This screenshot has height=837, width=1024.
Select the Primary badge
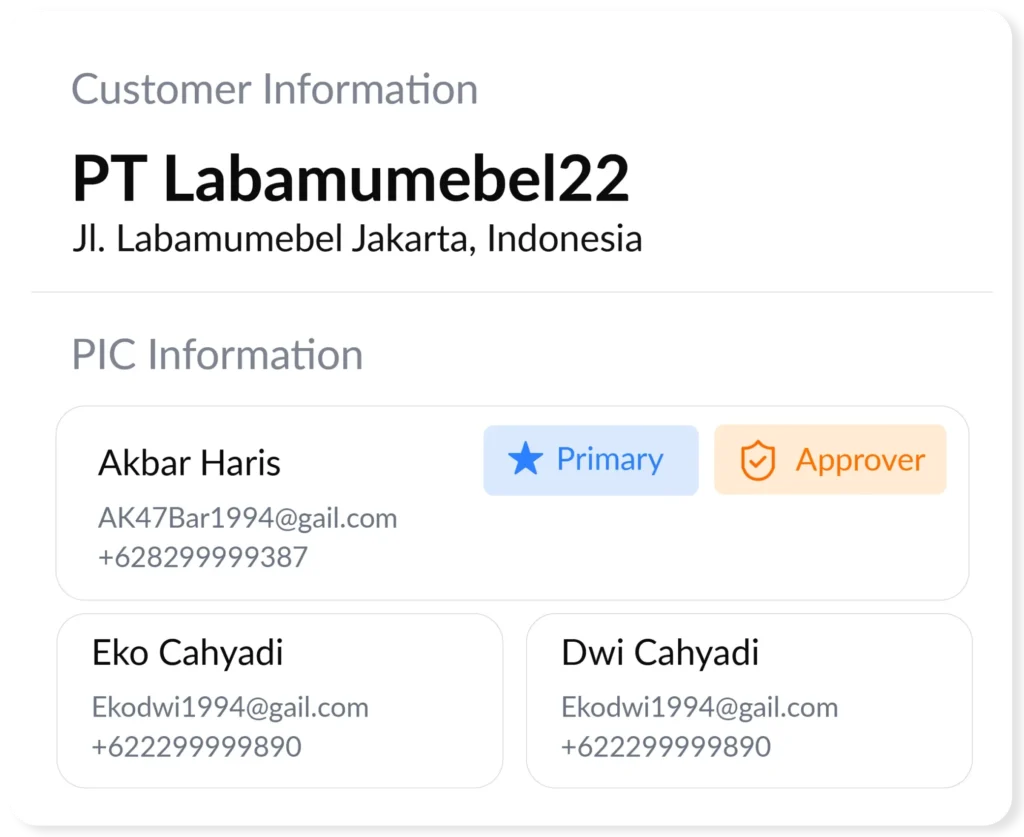[x=591, y=460]
